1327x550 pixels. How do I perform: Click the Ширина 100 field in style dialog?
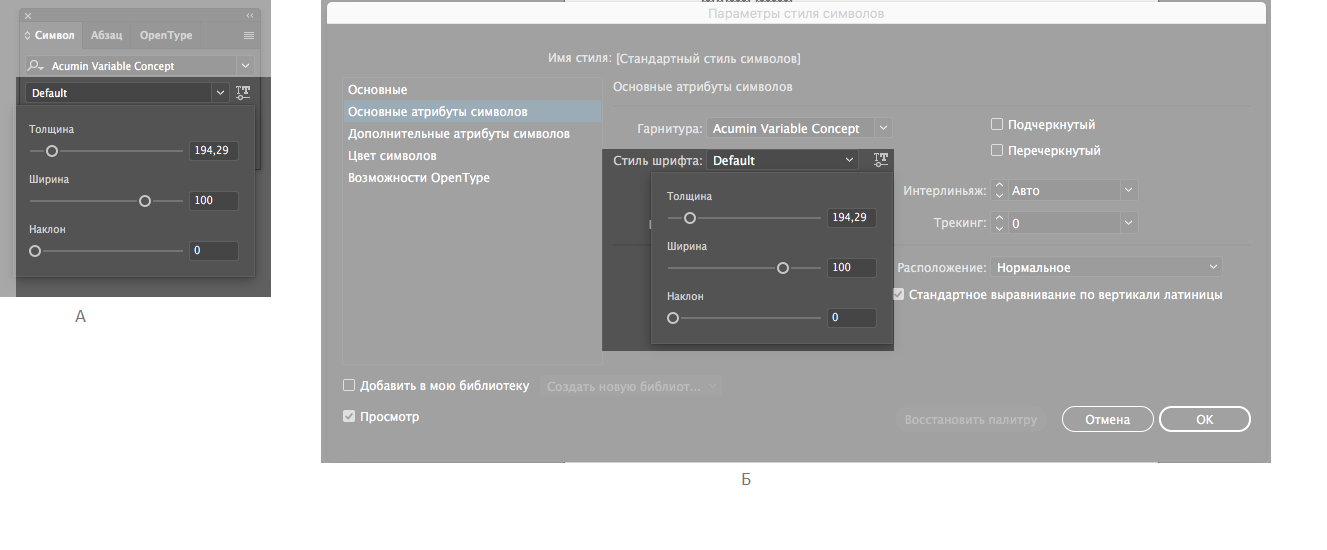pyautogui.click(x=852, y=267)
